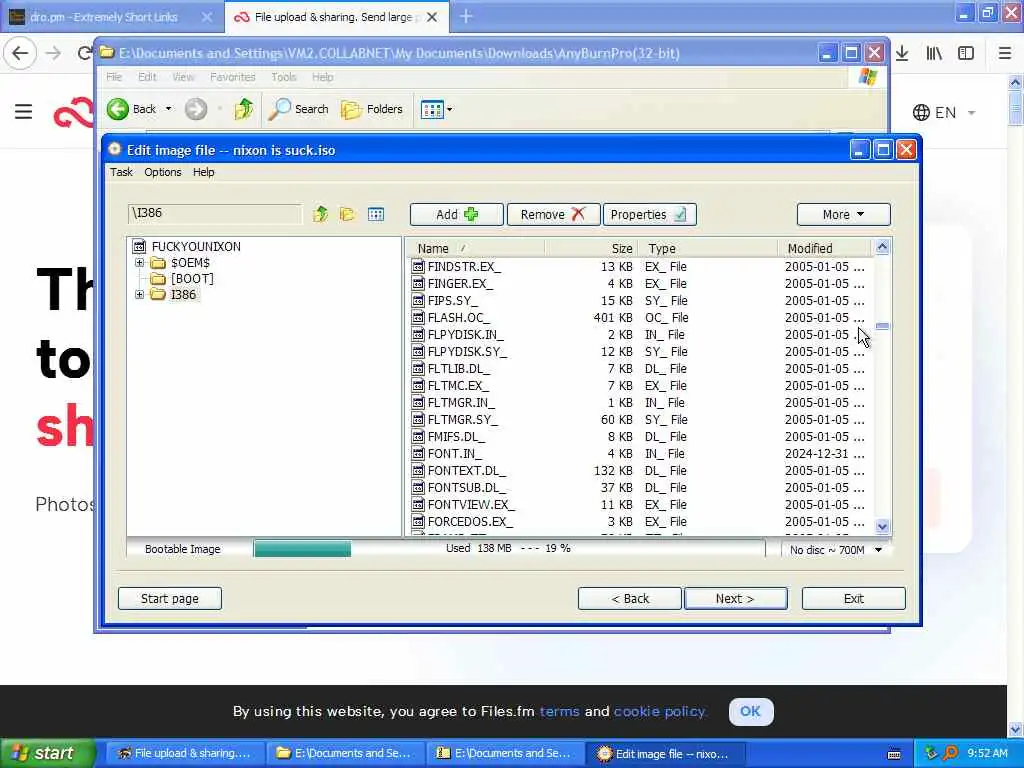Click the FLTMGR.SY_ file icon

click(x=418, y=419)
